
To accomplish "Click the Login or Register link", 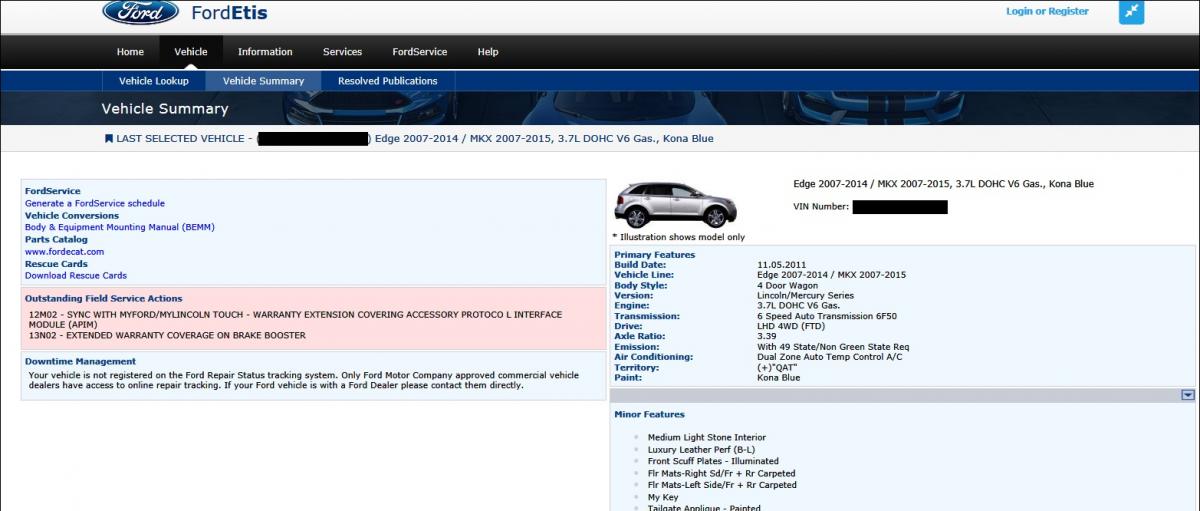I will [x=1047, y=12].
